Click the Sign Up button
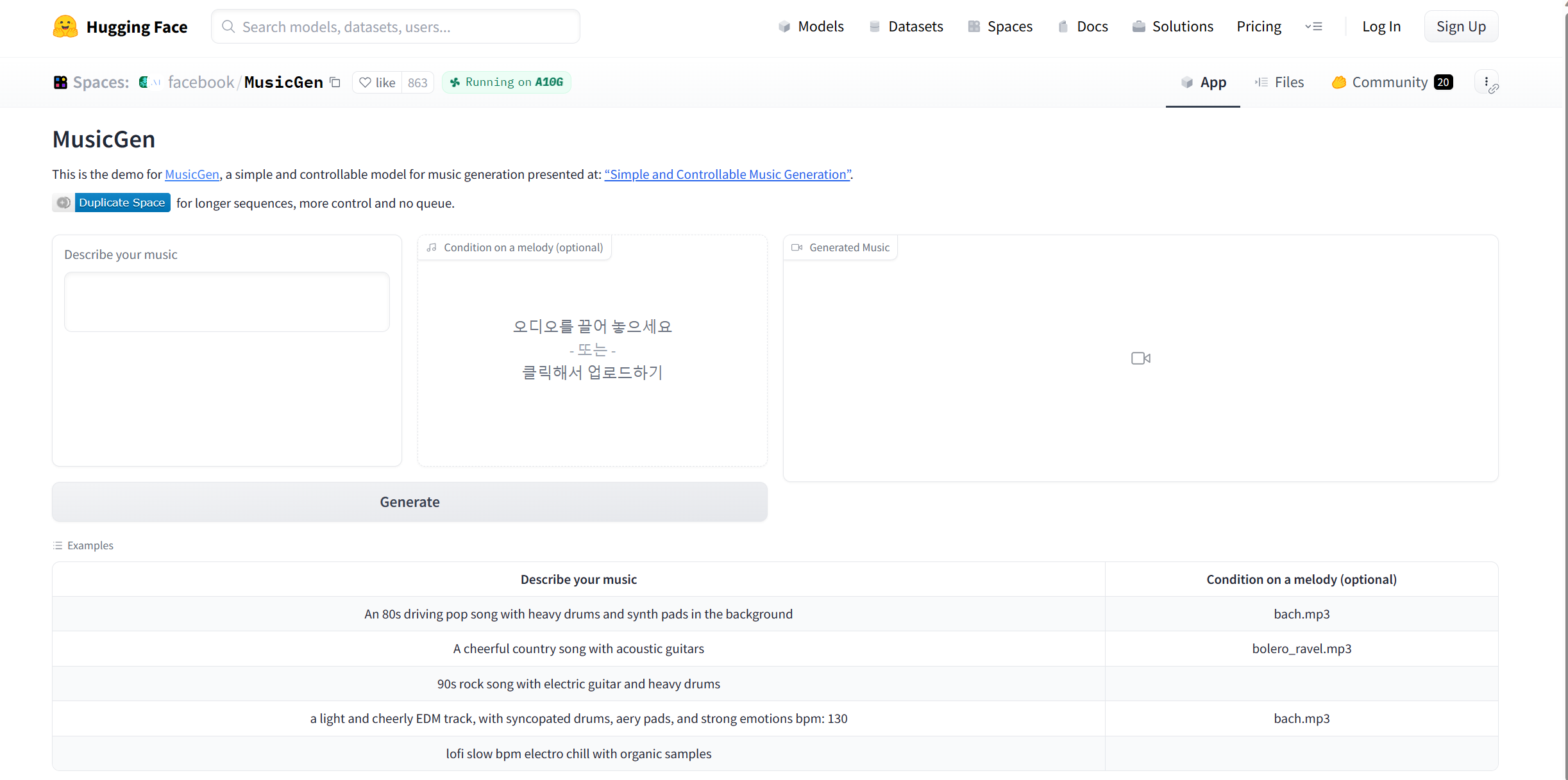The image size is (1568, 780). pyautogui.click(x=1460, y=26)
